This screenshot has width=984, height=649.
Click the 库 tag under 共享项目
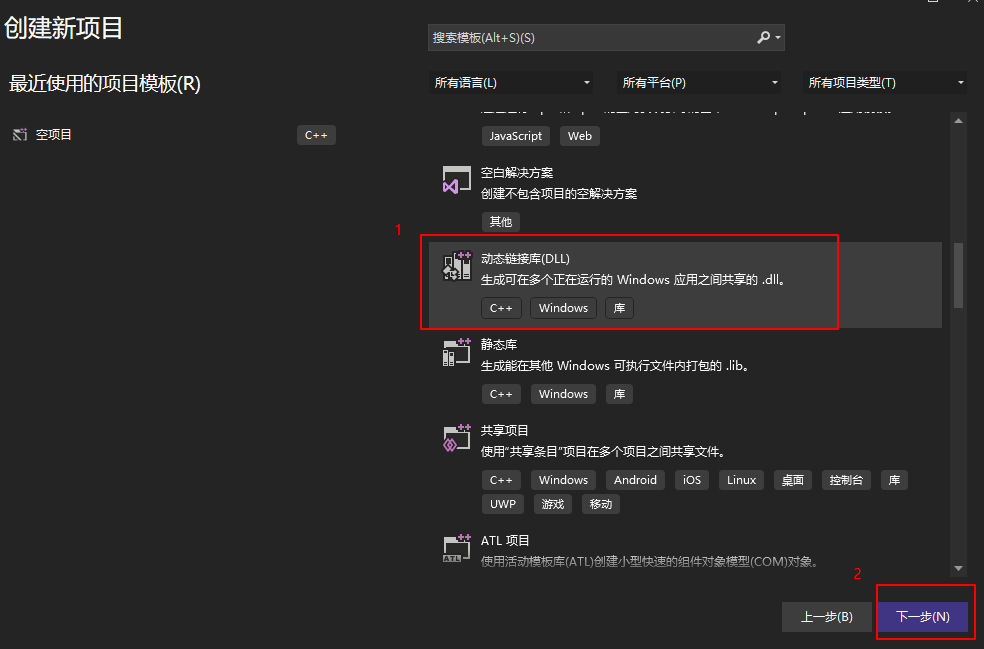pyautogui.click(x=894, y=480)
